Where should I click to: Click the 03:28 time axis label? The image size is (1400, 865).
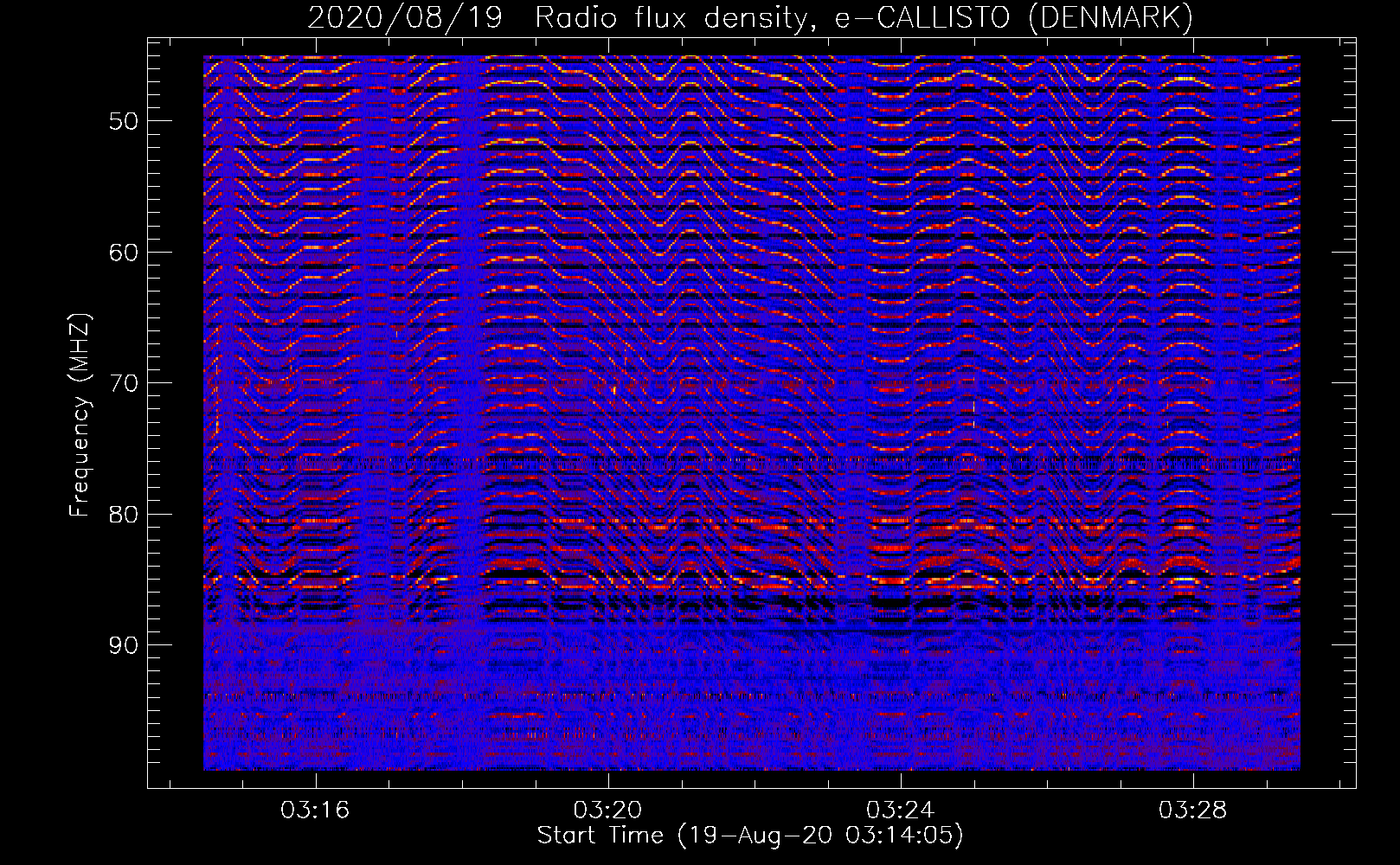pyautogui.click(x=1193, y=810)
